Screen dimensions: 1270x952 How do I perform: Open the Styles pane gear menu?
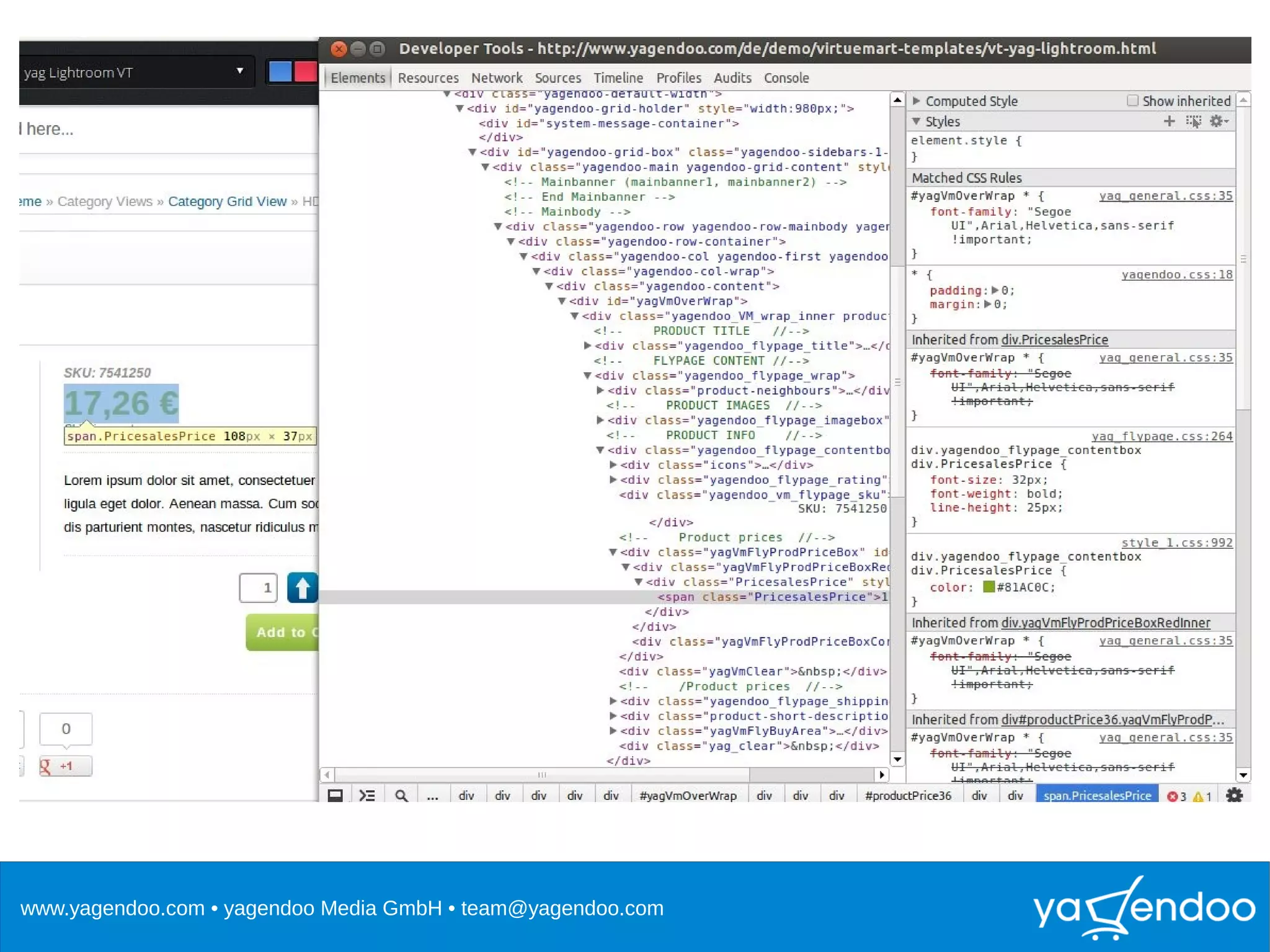coord(1218,122)
